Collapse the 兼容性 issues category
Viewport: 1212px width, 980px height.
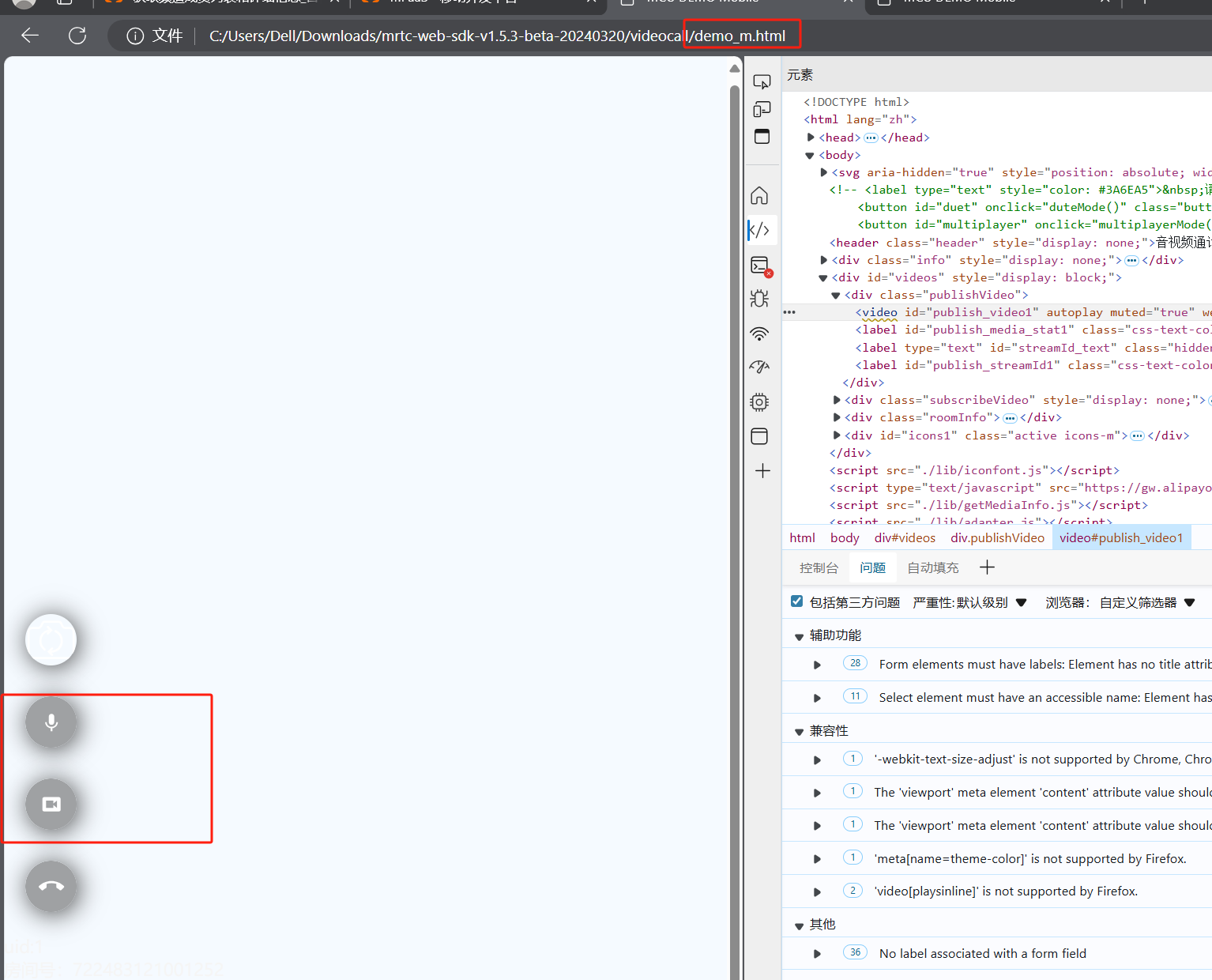[799, 732]
